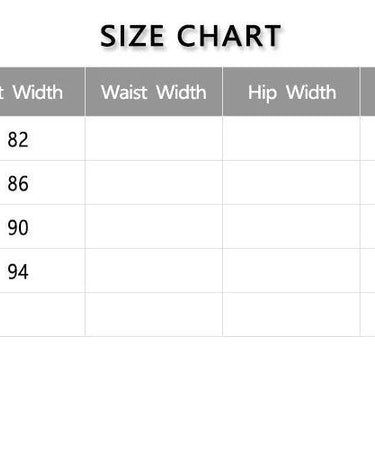
Task: Click the cell showing 90
Action: 42,227
